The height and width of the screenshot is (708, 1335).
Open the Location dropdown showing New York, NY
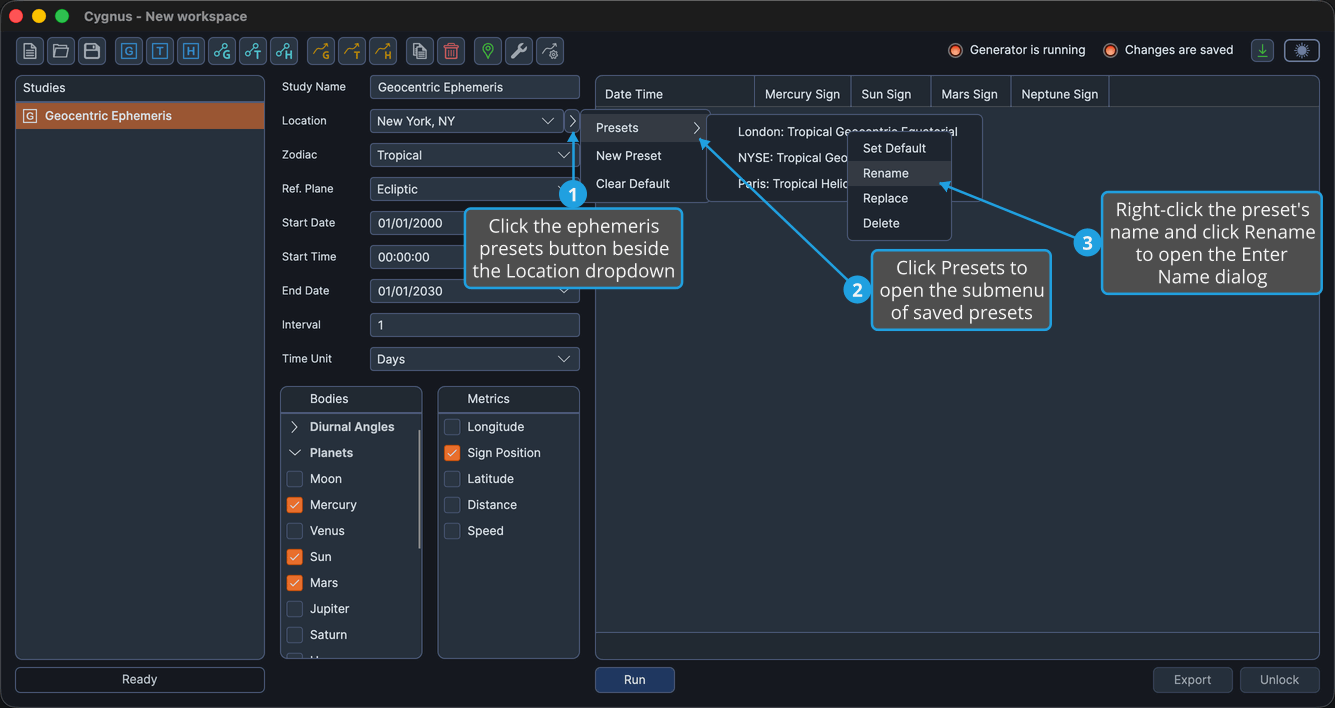click(466, 121)
